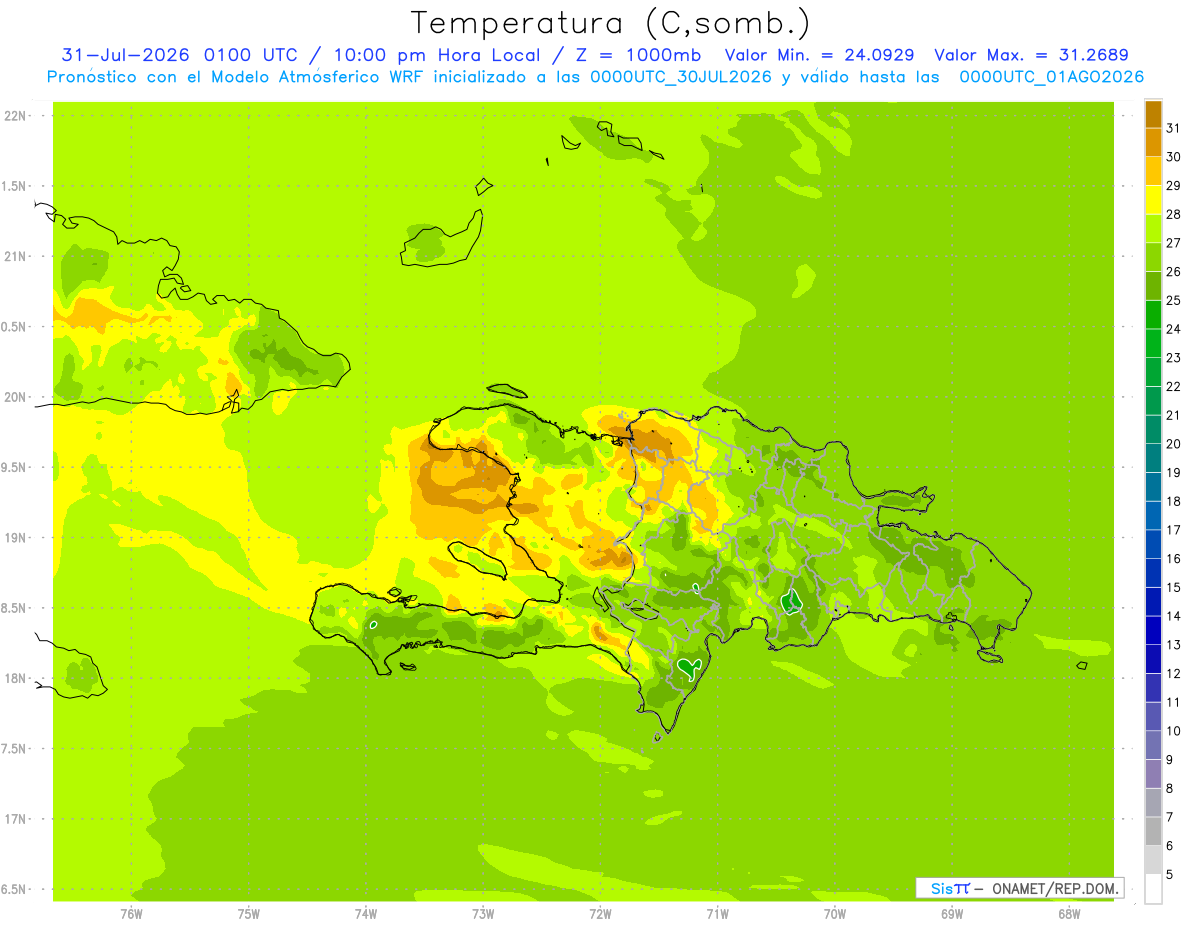Click the latitude label '19N'

coord(15,538)
